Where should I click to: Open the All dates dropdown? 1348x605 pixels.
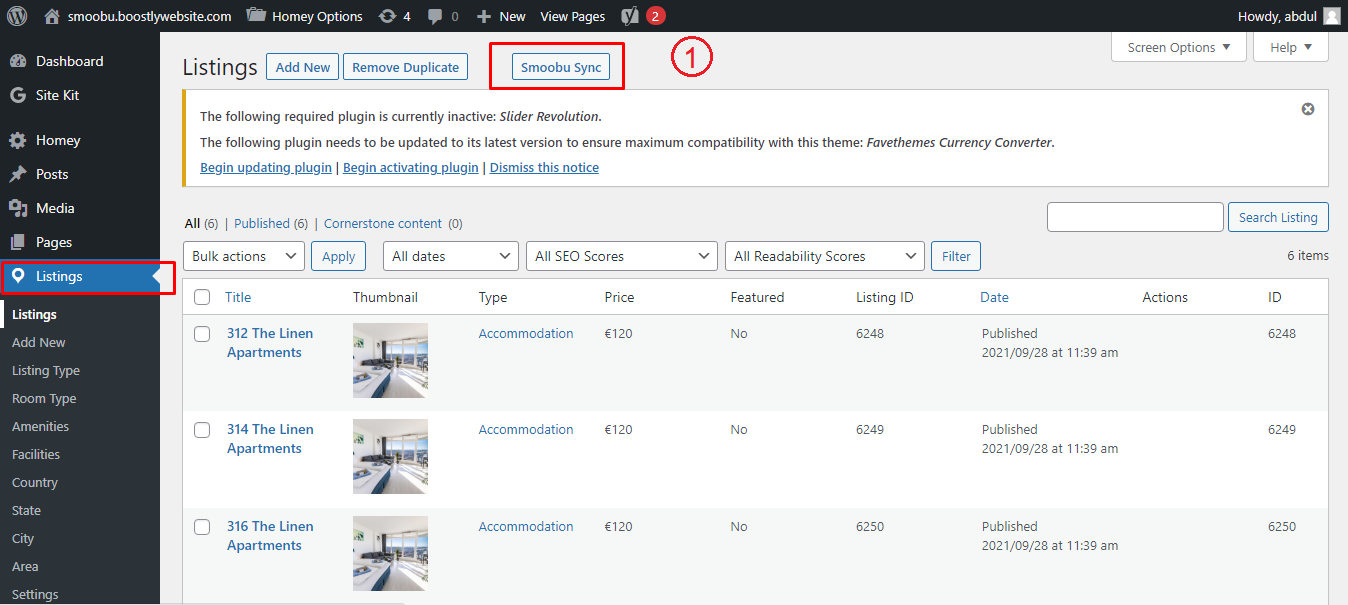451,256
